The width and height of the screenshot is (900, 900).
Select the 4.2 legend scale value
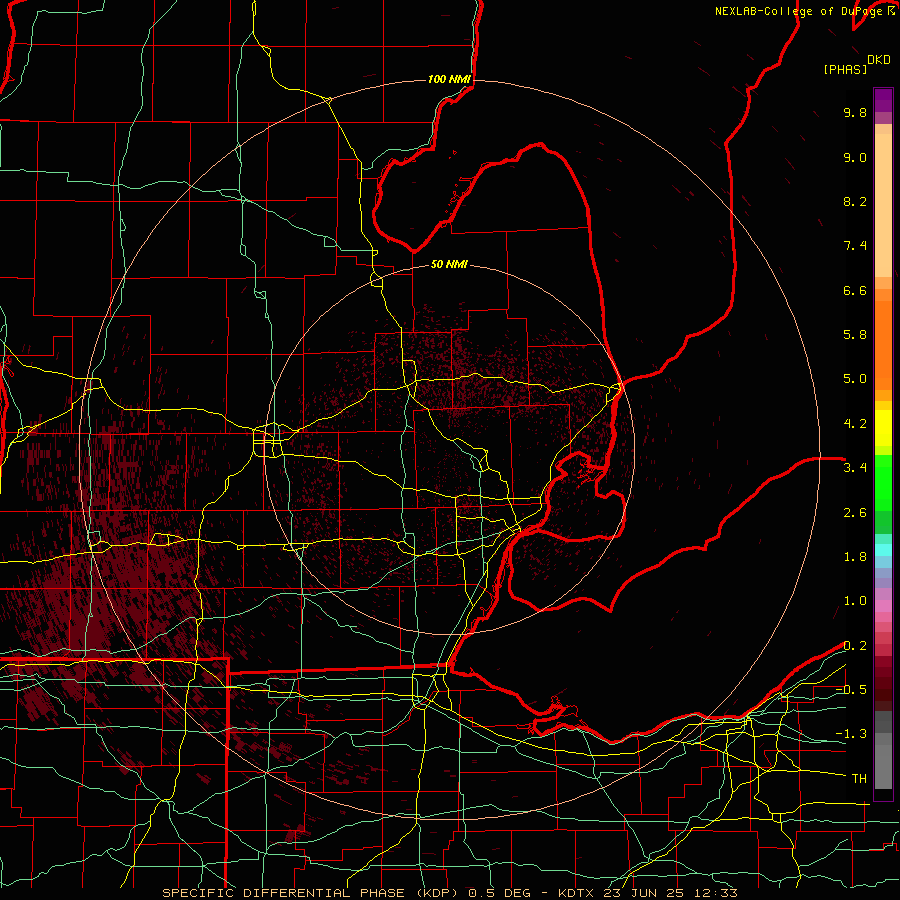(855, 424)
